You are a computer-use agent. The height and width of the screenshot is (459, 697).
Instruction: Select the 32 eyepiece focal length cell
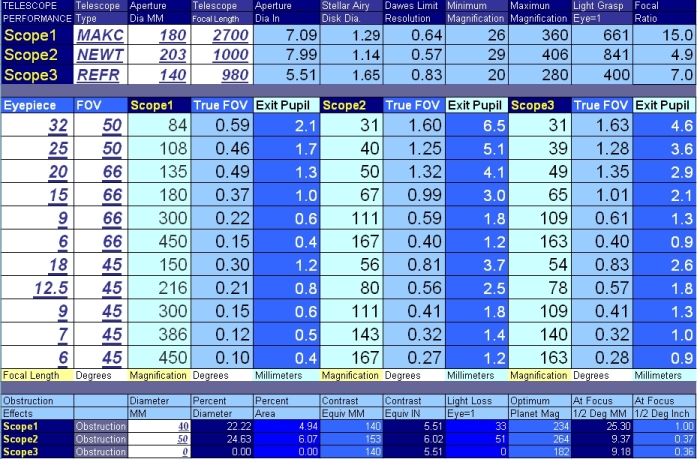click(37, 125)
